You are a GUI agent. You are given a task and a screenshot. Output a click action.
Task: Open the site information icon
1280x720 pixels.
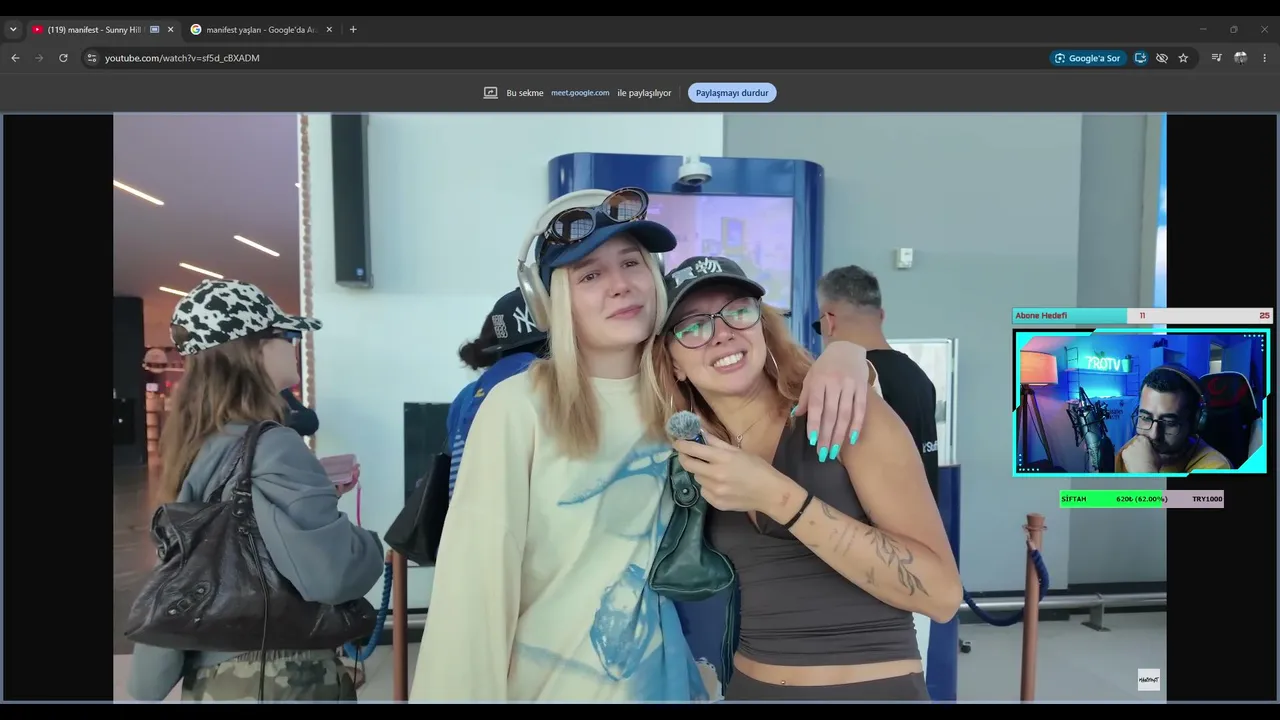coord(92,58)
